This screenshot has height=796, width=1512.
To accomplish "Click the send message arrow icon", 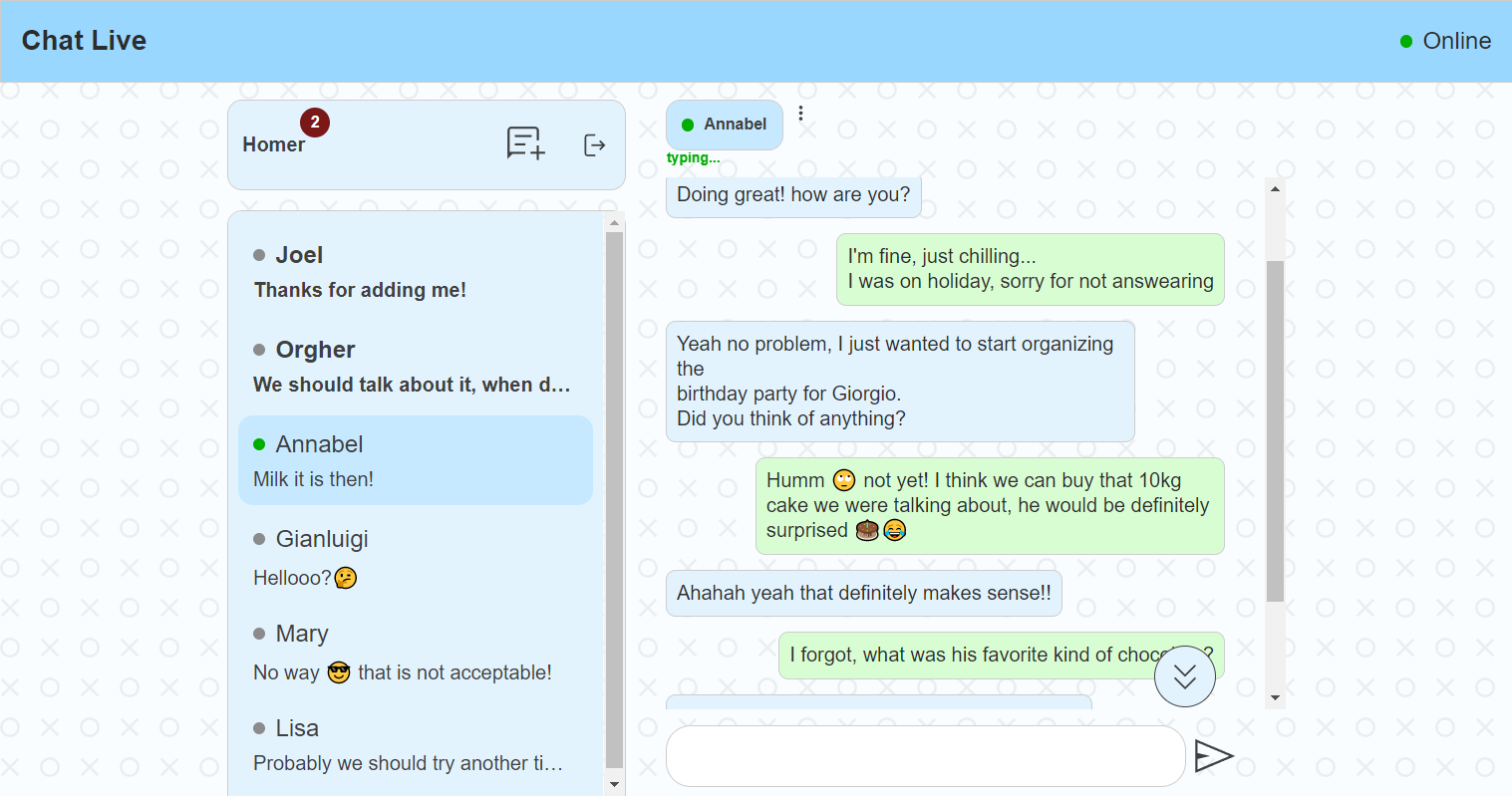I will [x=1213, y=756].
